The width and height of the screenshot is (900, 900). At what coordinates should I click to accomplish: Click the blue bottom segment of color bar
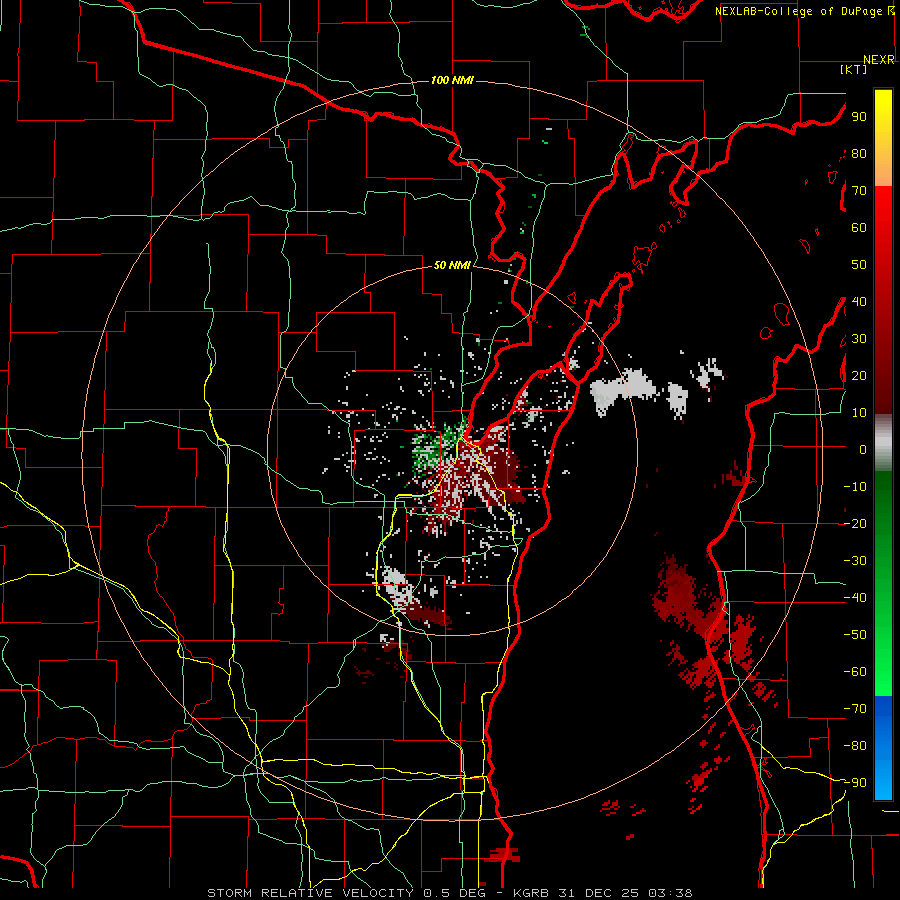coord(883,748)
